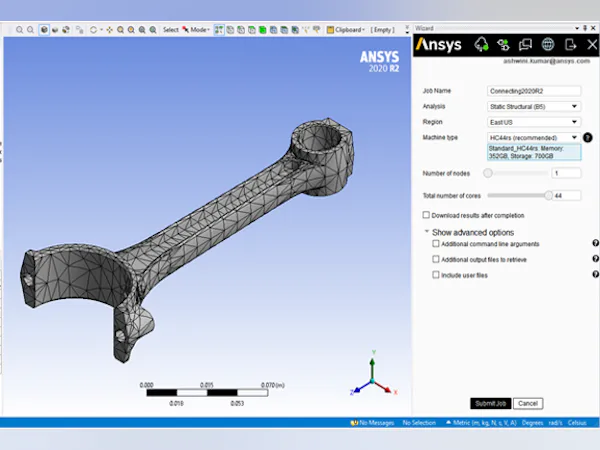Activate the Rotate view tool

click(93, 30)
